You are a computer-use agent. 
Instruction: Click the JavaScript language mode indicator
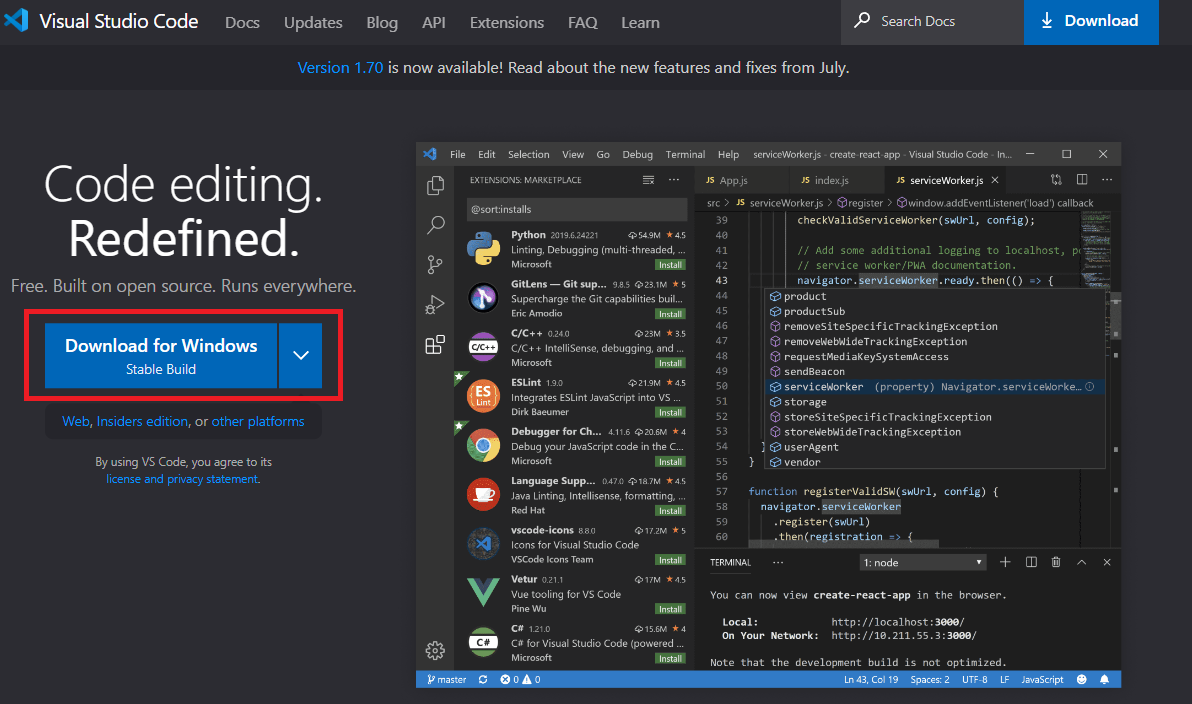tap(1041, 680)
